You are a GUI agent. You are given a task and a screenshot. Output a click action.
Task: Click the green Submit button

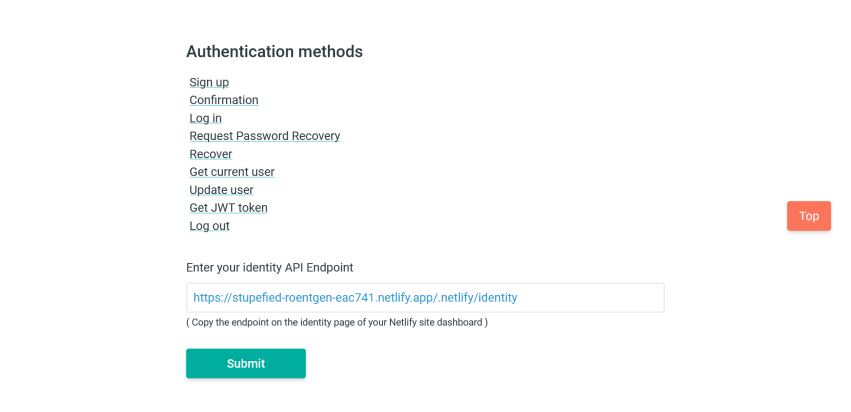tap(246, 363)
